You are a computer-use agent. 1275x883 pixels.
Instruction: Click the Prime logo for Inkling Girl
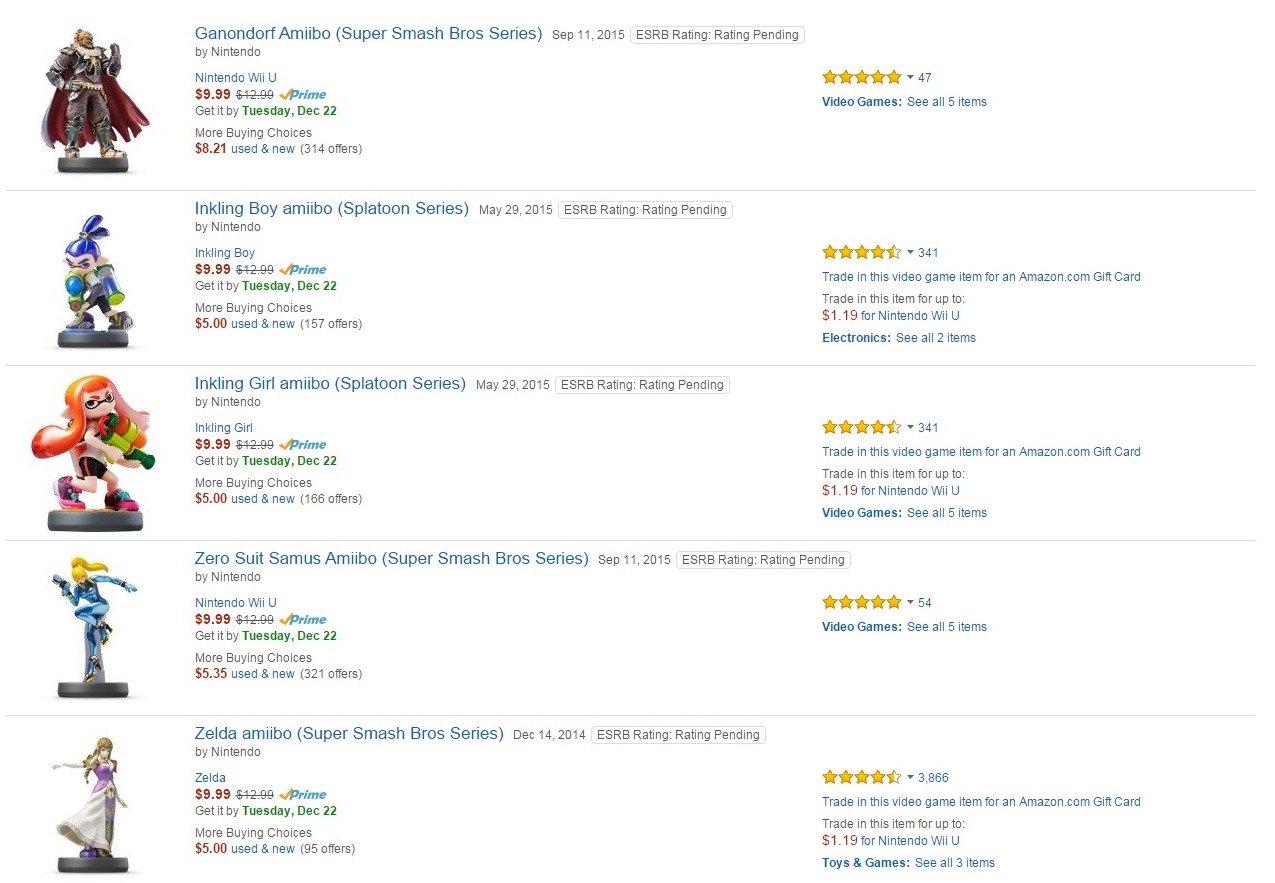point(303,444)
